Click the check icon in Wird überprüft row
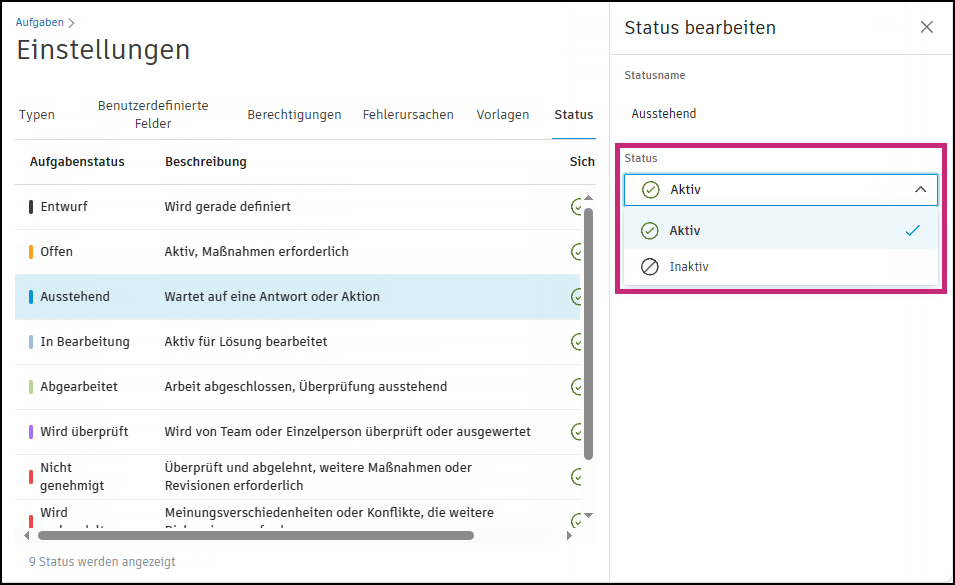Viewport: 955px width, 585px height. tap(577, 432)
